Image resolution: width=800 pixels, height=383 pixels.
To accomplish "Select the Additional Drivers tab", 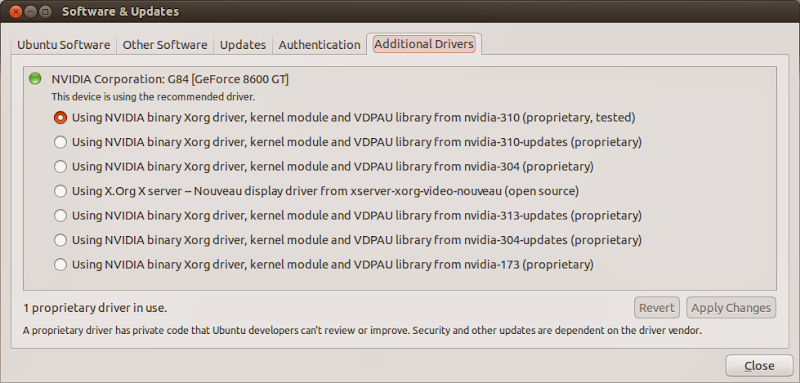I will [x=424, y=44].
